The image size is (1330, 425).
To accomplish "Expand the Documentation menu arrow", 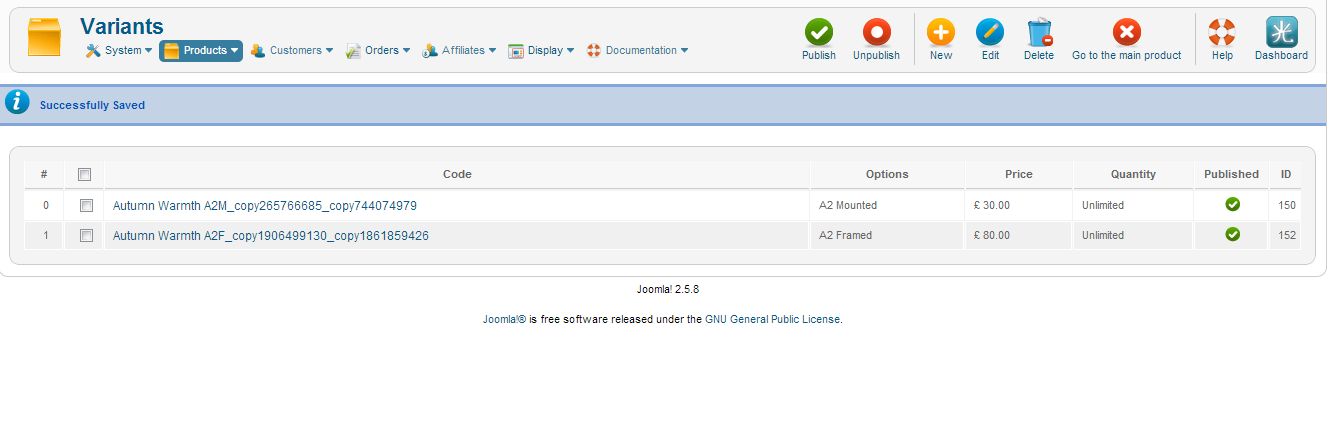I will tap(684, 51).
